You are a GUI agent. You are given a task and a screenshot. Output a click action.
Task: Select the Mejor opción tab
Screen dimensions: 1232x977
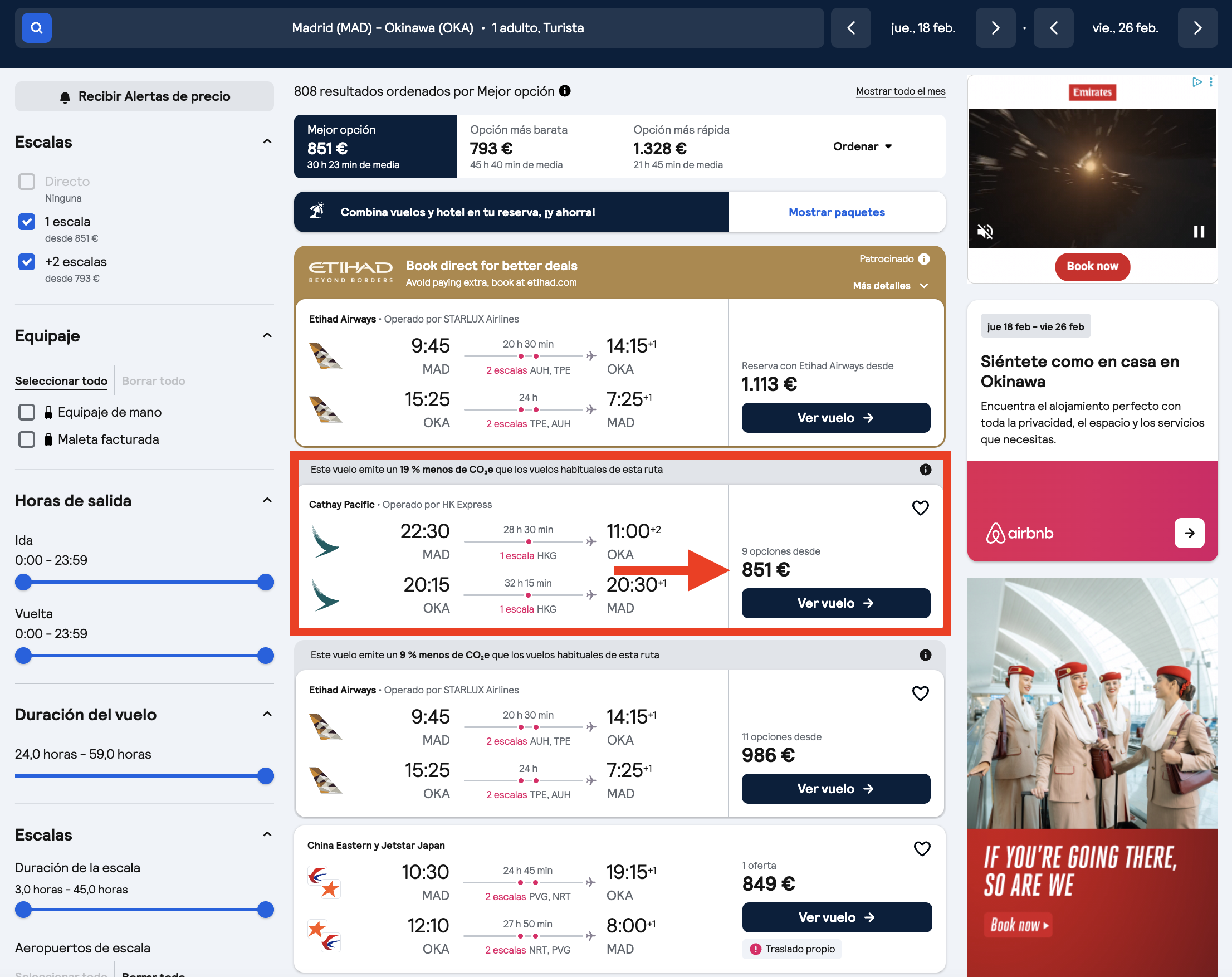[375, 146]
